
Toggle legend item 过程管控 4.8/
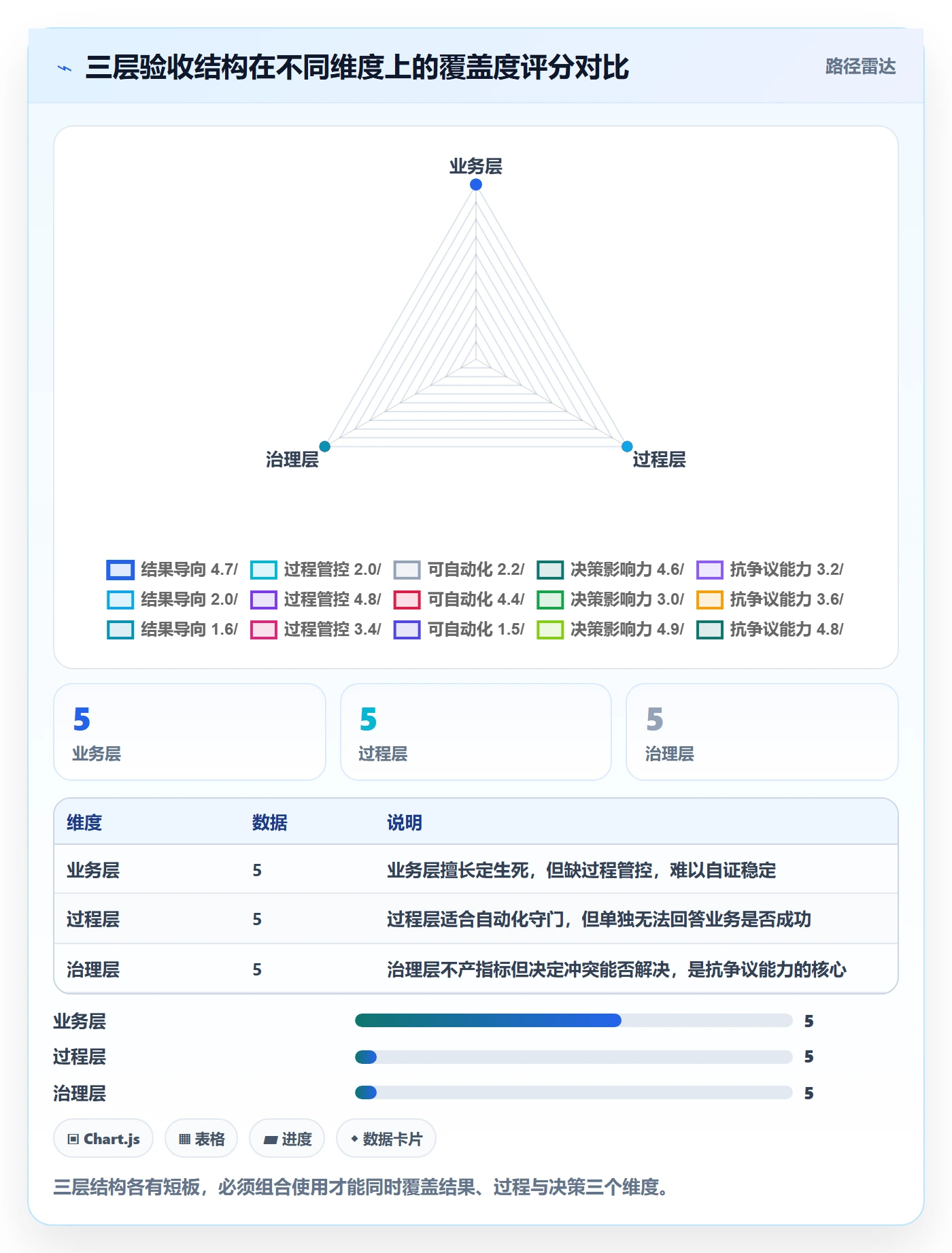click(316, 599)
